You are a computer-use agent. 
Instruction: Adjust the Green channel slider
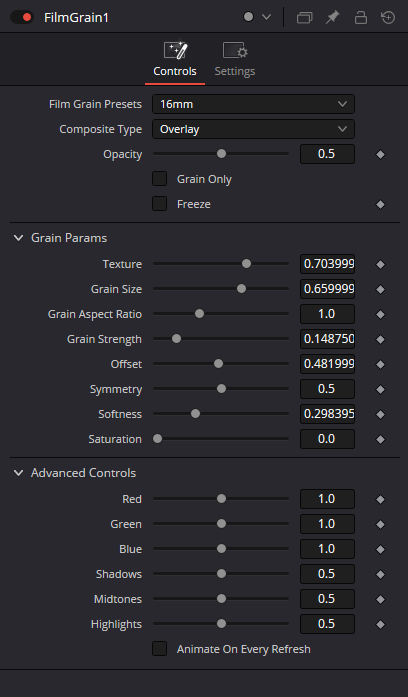[221, 524]
